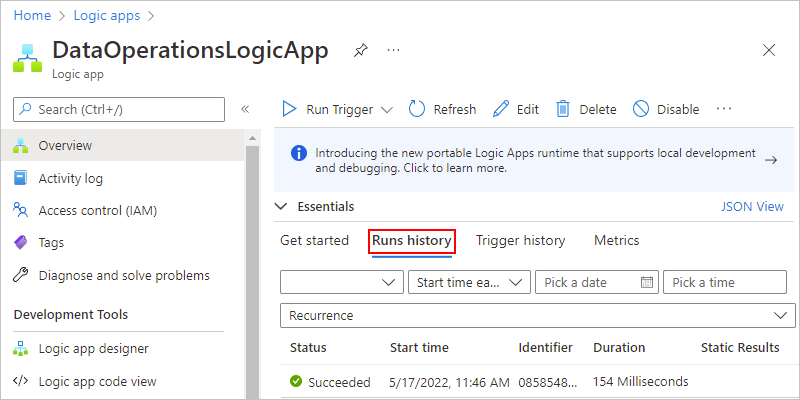Click the Identifier column header
Image resolution: width=800 pixels, height=400 pixels.
click(x=545, y=348)
